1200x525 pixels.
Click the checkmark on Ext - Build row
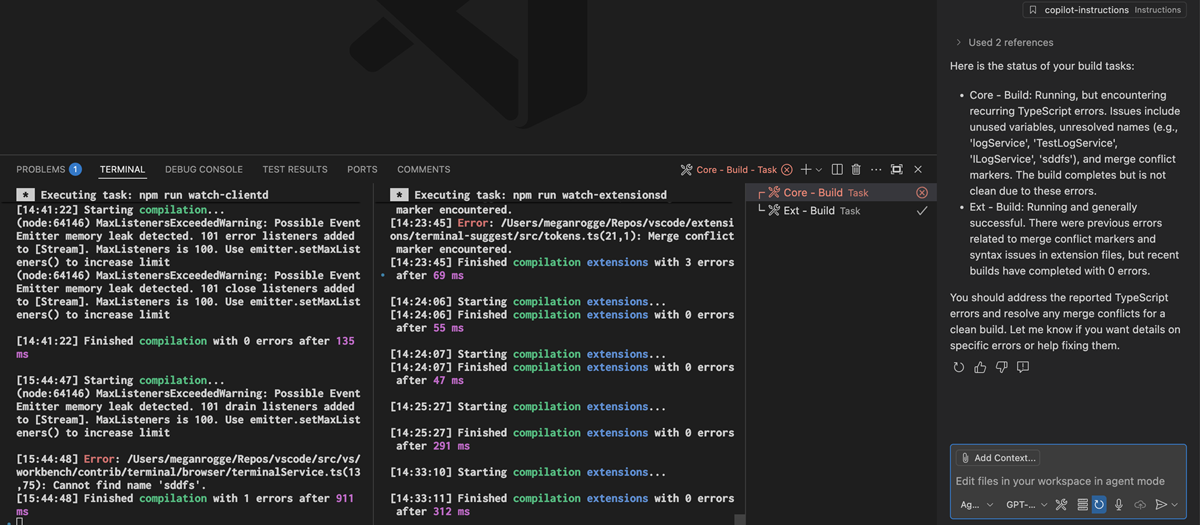[922, 211]
